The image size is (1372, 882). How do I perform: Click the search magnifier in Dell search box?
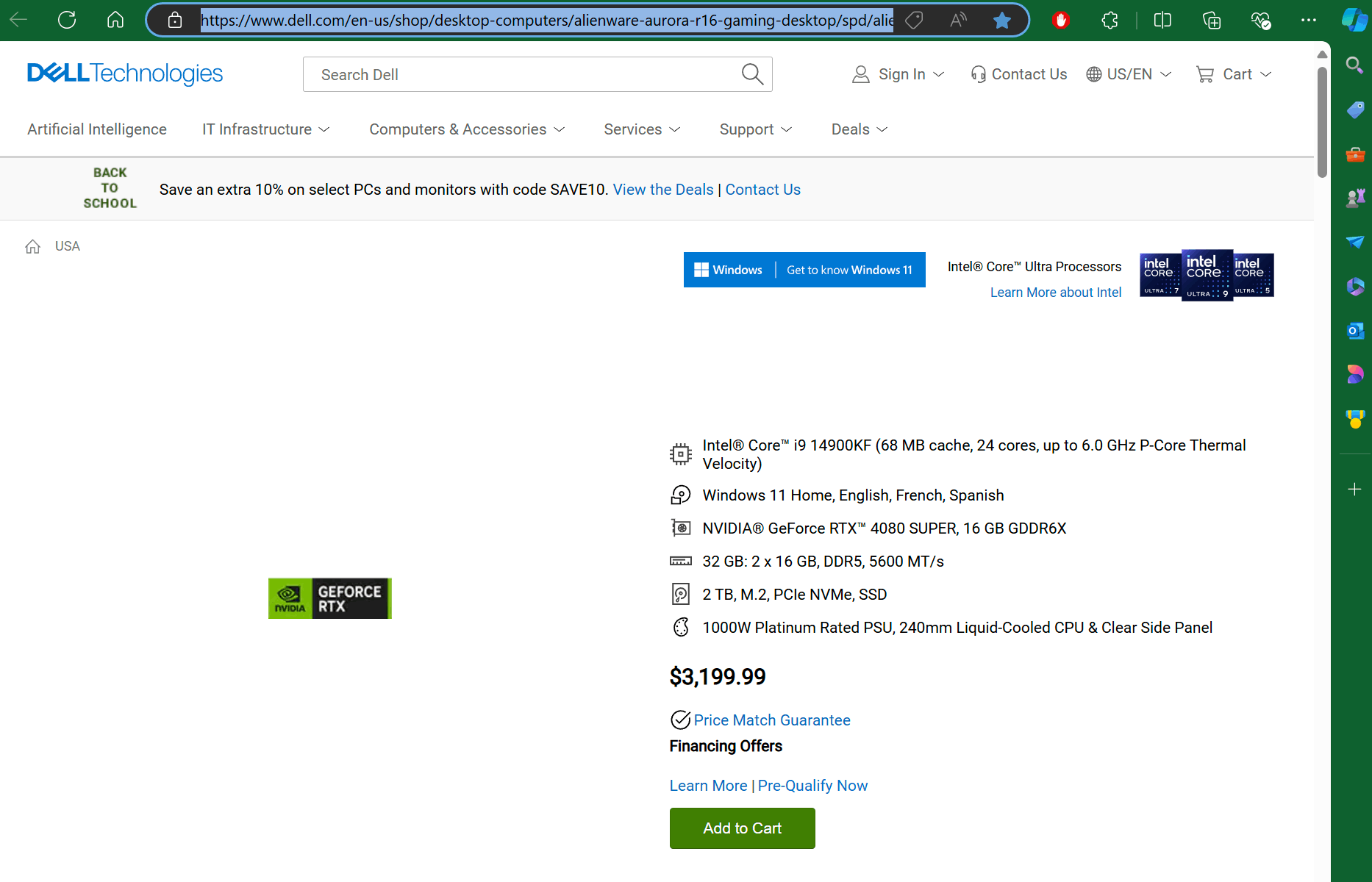click(x=752, y=74)
